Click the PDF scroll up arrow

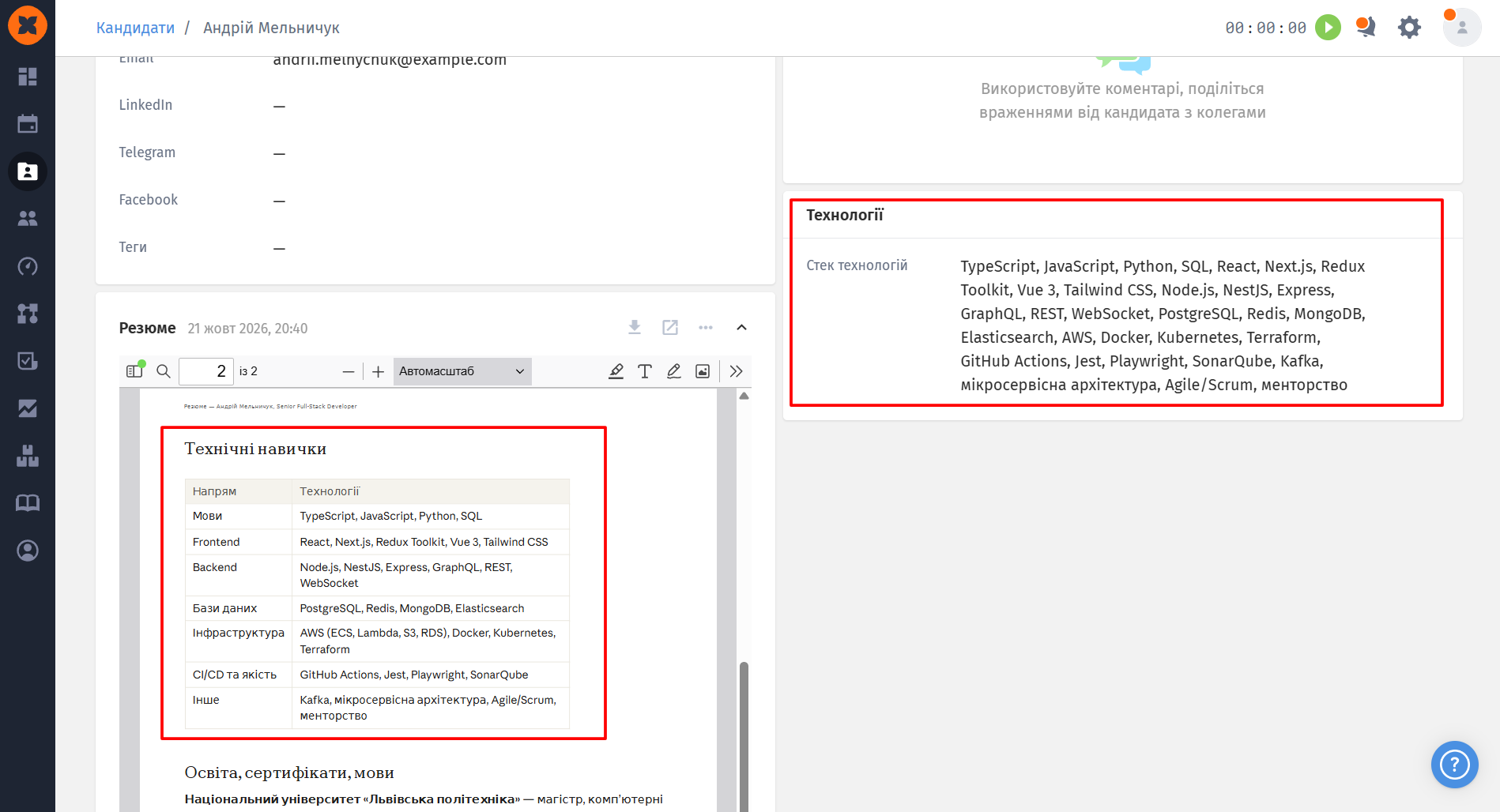744,396
